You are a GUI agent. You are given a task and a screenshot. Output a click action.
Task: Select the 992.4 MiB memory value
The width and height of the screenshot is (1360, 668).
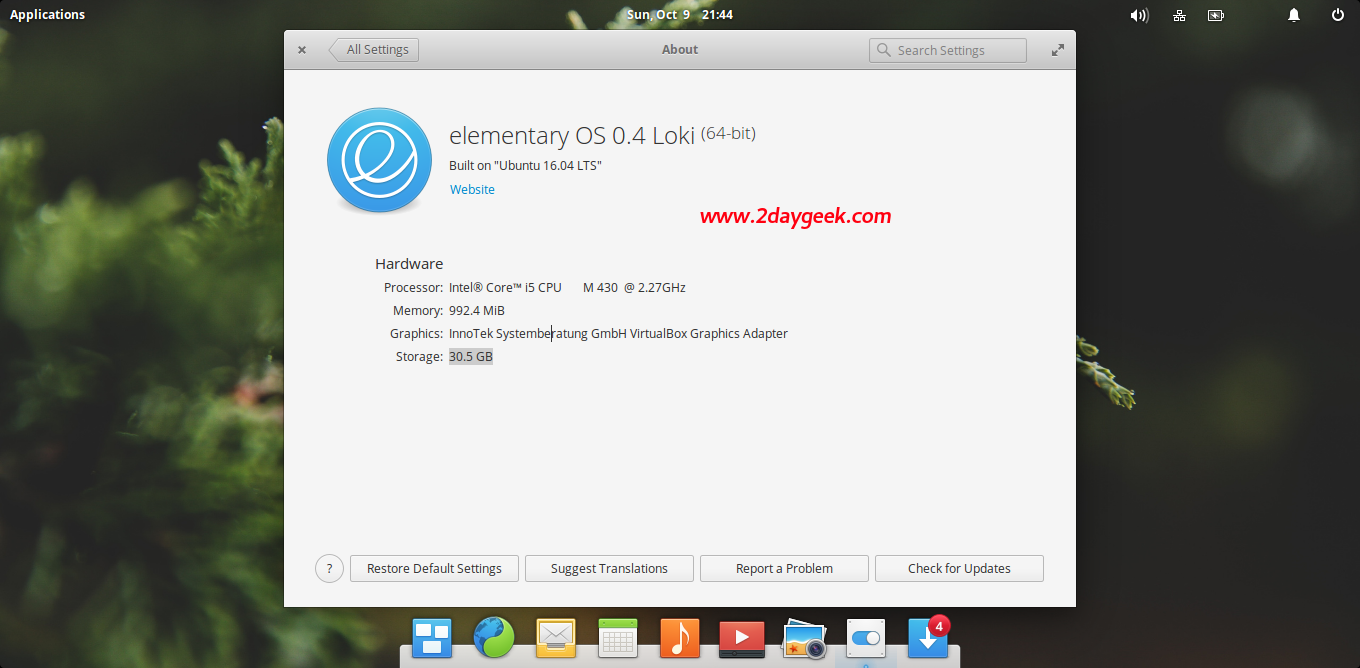477,310
